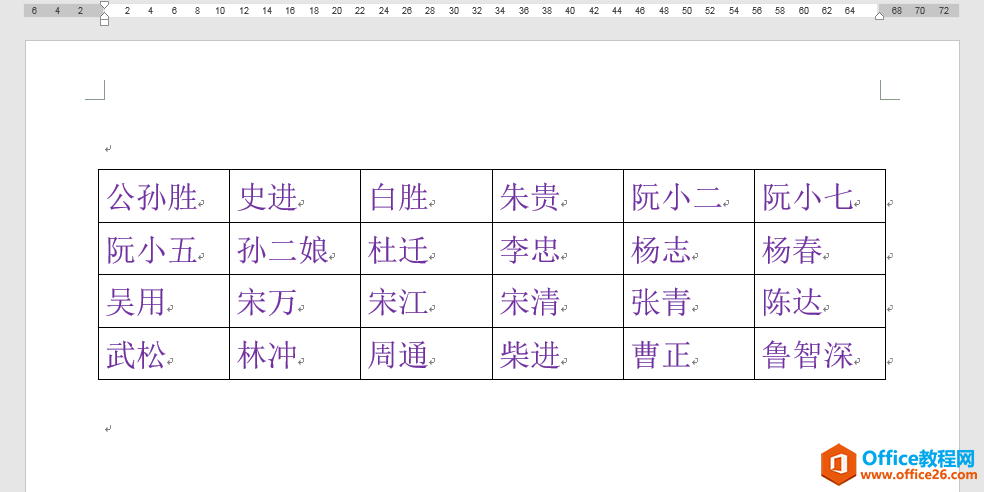Viewport: 984px width, 492px height.
Task: Click the table cell containing 柴进
Action: coord(558,353)
